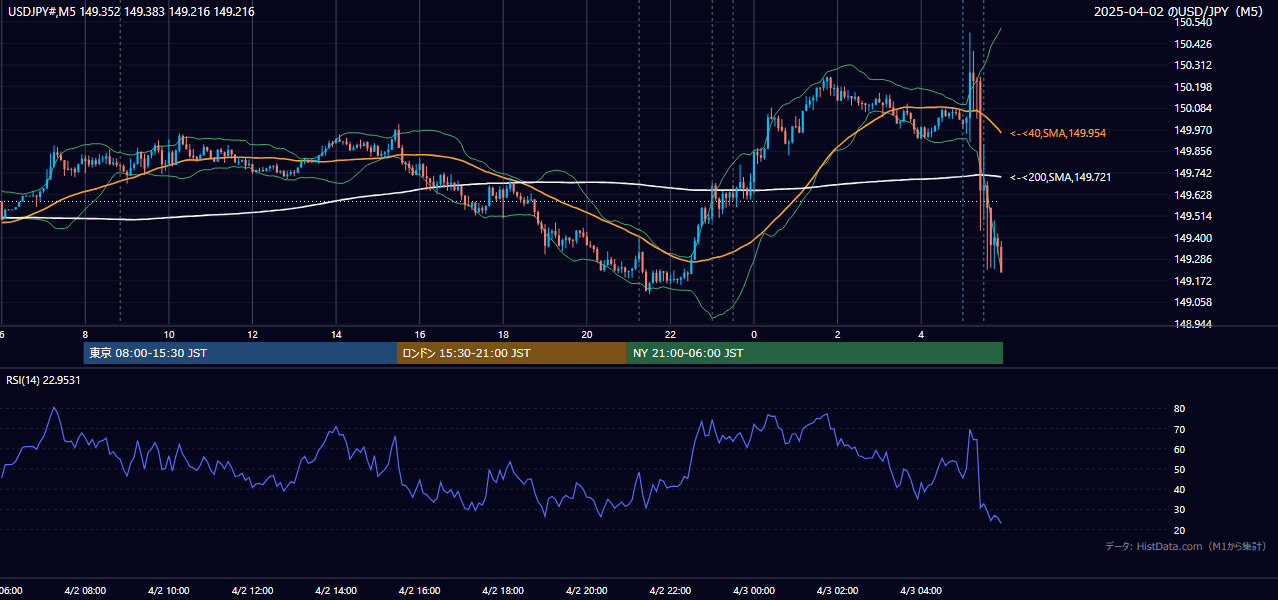1278x600 pixels.
Task: Select bottom time axis label 4/3 00:00
Action: (x=753, y=591)
